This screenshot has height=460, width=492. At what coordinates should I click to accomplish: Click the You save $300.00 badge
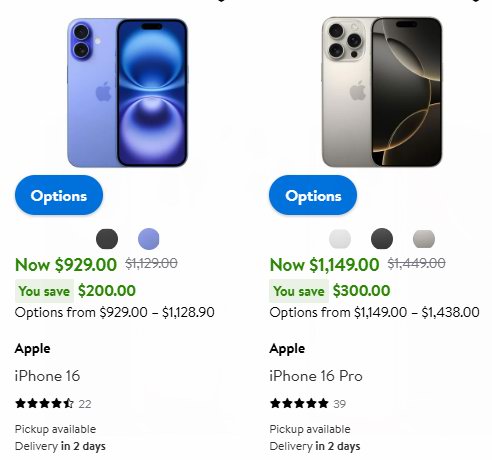pos(330,291)
